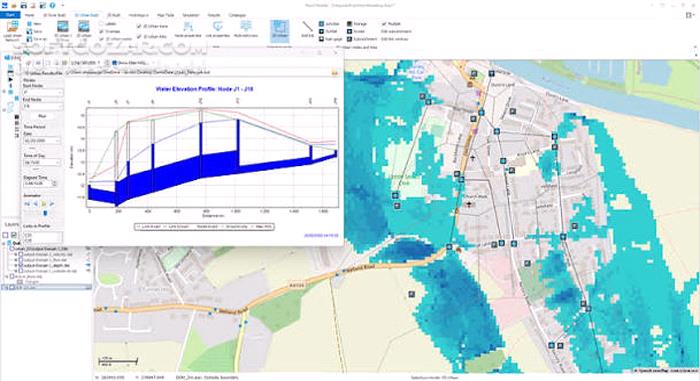This screenshot has width=700, height=381.
Task: Click the Plot button in profile panel
Action: coord(42,116)
